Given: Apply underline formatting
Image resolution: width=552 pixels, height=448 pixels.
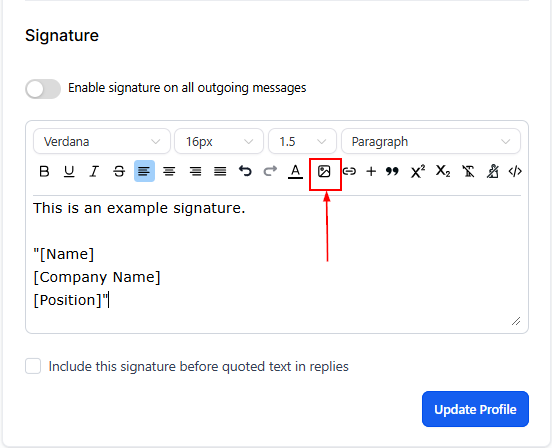Looking at the screenshot, I should click(69, 171).
